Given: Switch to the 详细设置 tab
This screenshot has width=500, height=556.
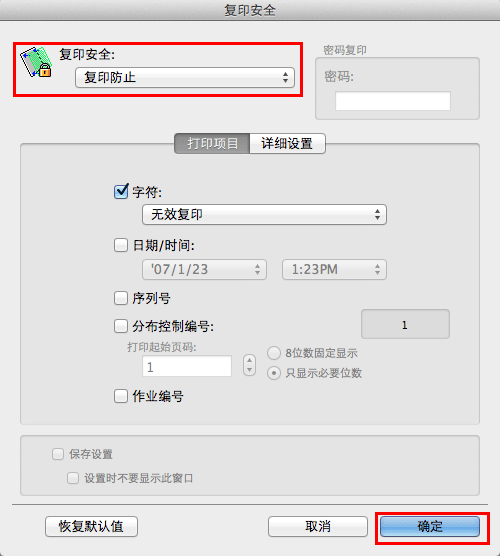Looking at the screenshot, I should (x=288, y=144).
